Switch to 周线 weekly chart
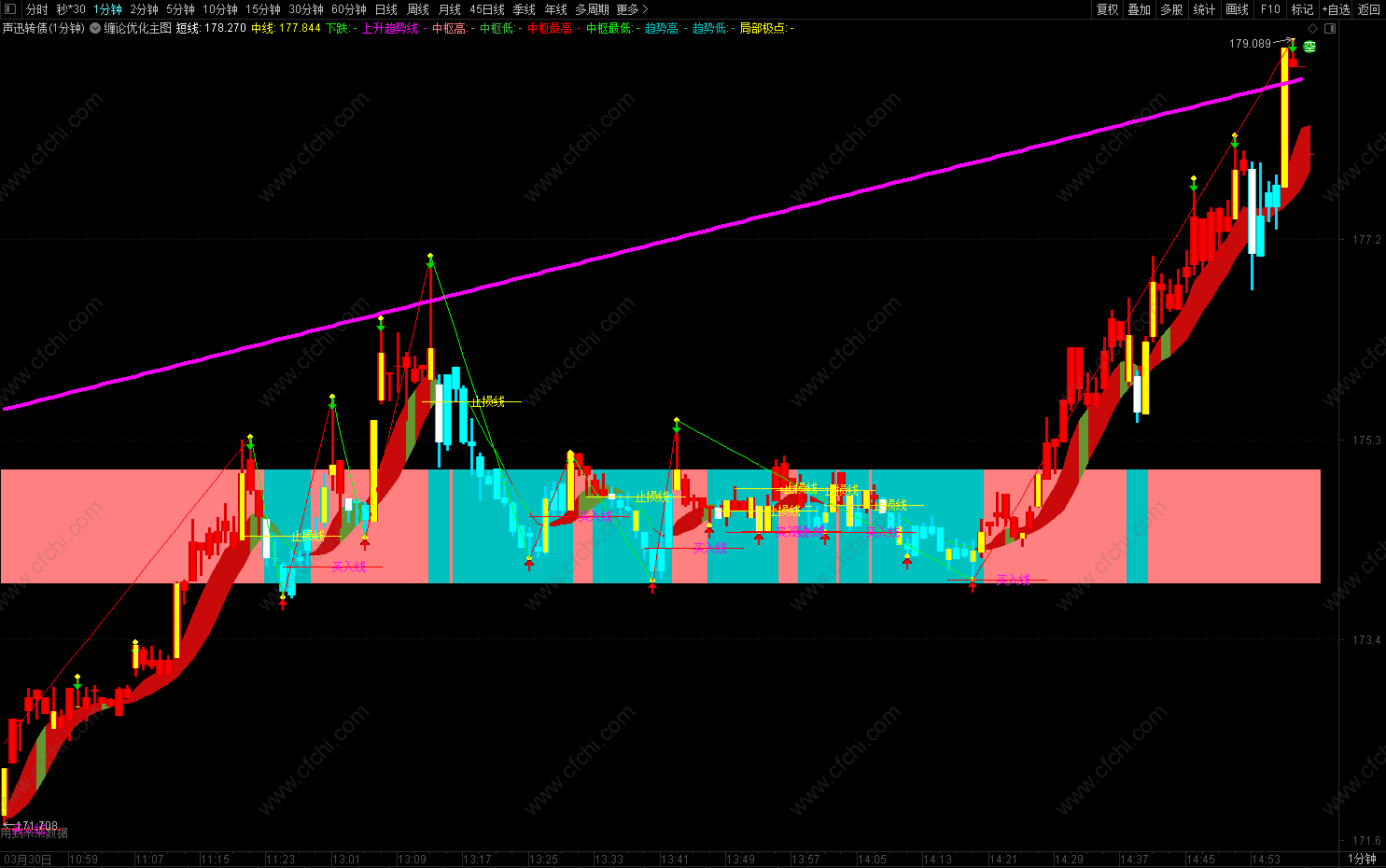This screenshot has height=868, width=1386. click(418, 9)
